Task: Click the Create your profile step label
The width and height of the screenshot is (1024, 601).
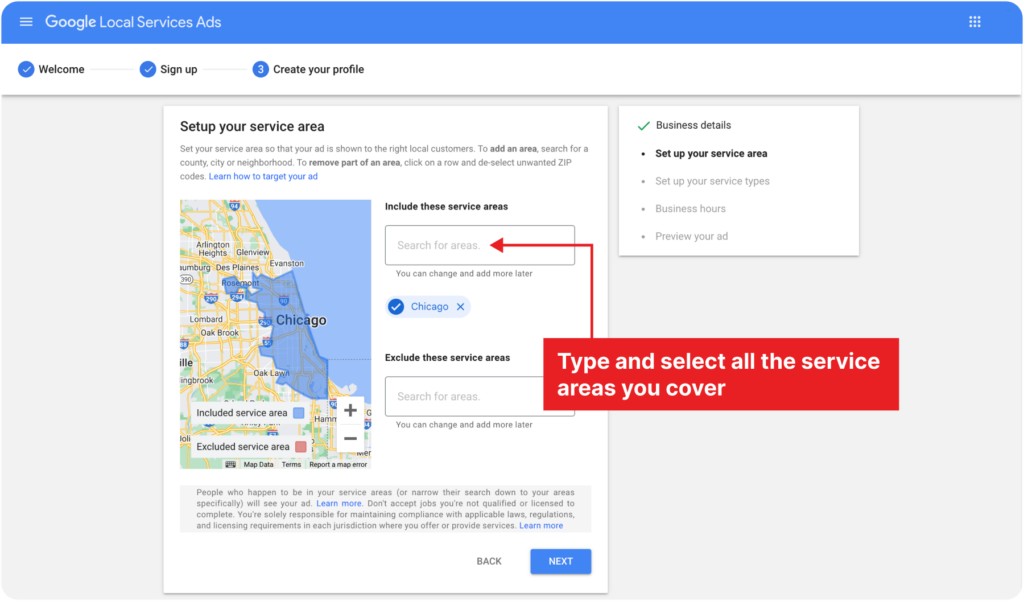Action: [x=318, y=69]
